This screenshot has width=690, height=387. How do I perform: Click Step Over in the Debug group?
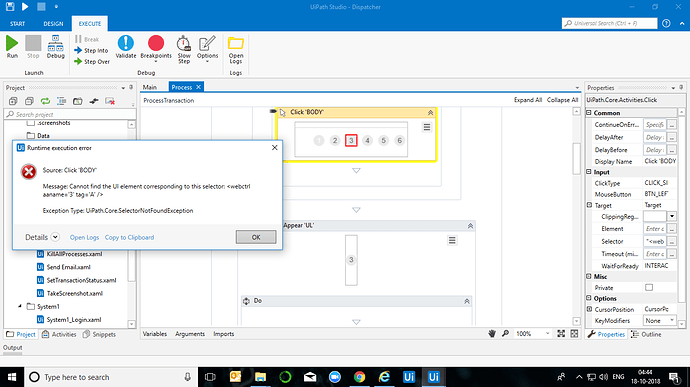[x=92, y=62]
